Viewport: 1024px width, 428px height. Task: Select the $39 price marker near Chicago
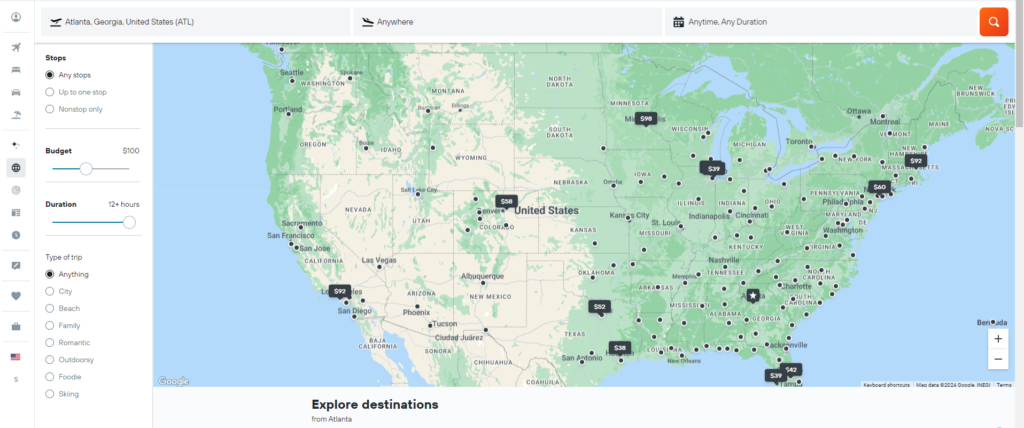(x=714, y=169)
